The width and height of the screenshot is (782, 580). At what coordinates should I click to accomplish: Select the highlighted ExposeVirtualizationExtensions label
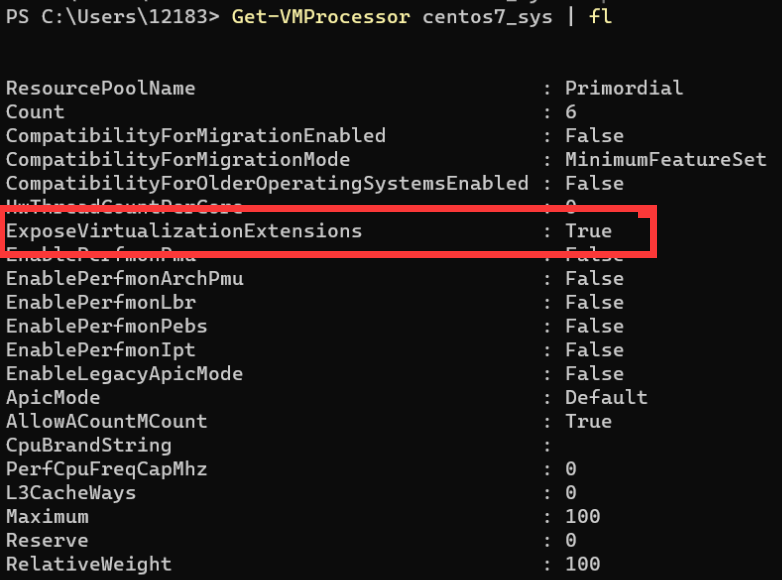[x=184, y=231]
